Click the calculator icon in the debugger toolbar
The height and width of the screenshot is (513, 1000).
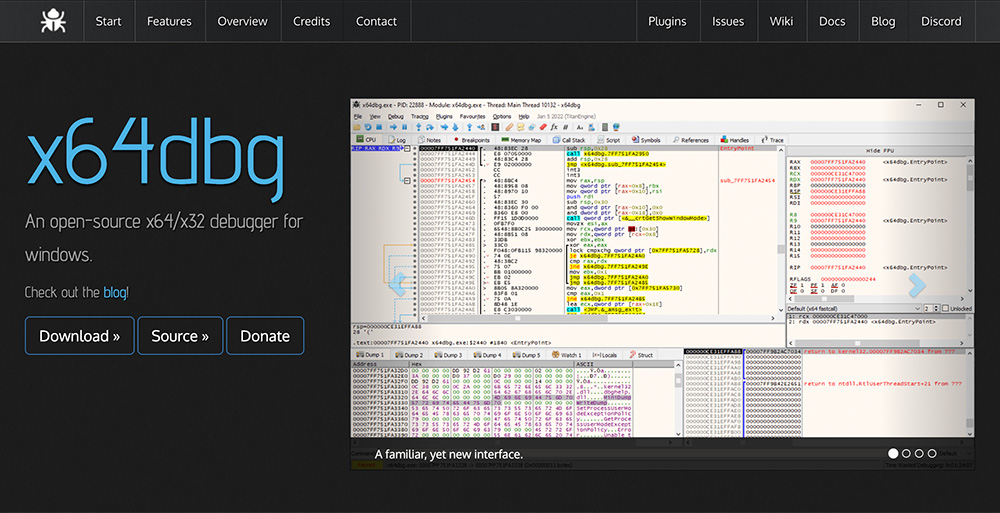[x=605, y=128]
